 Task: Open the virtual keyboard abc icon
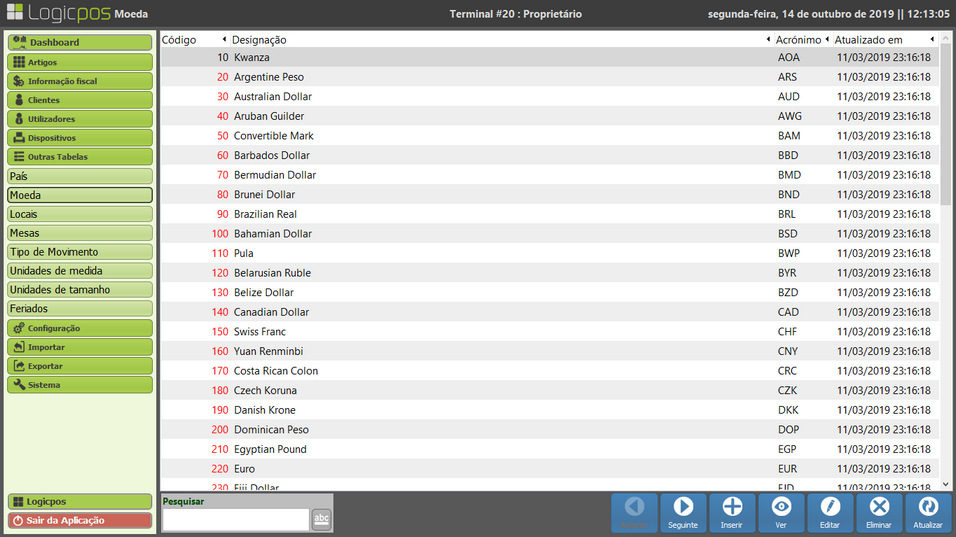click(x=321, y=518)
